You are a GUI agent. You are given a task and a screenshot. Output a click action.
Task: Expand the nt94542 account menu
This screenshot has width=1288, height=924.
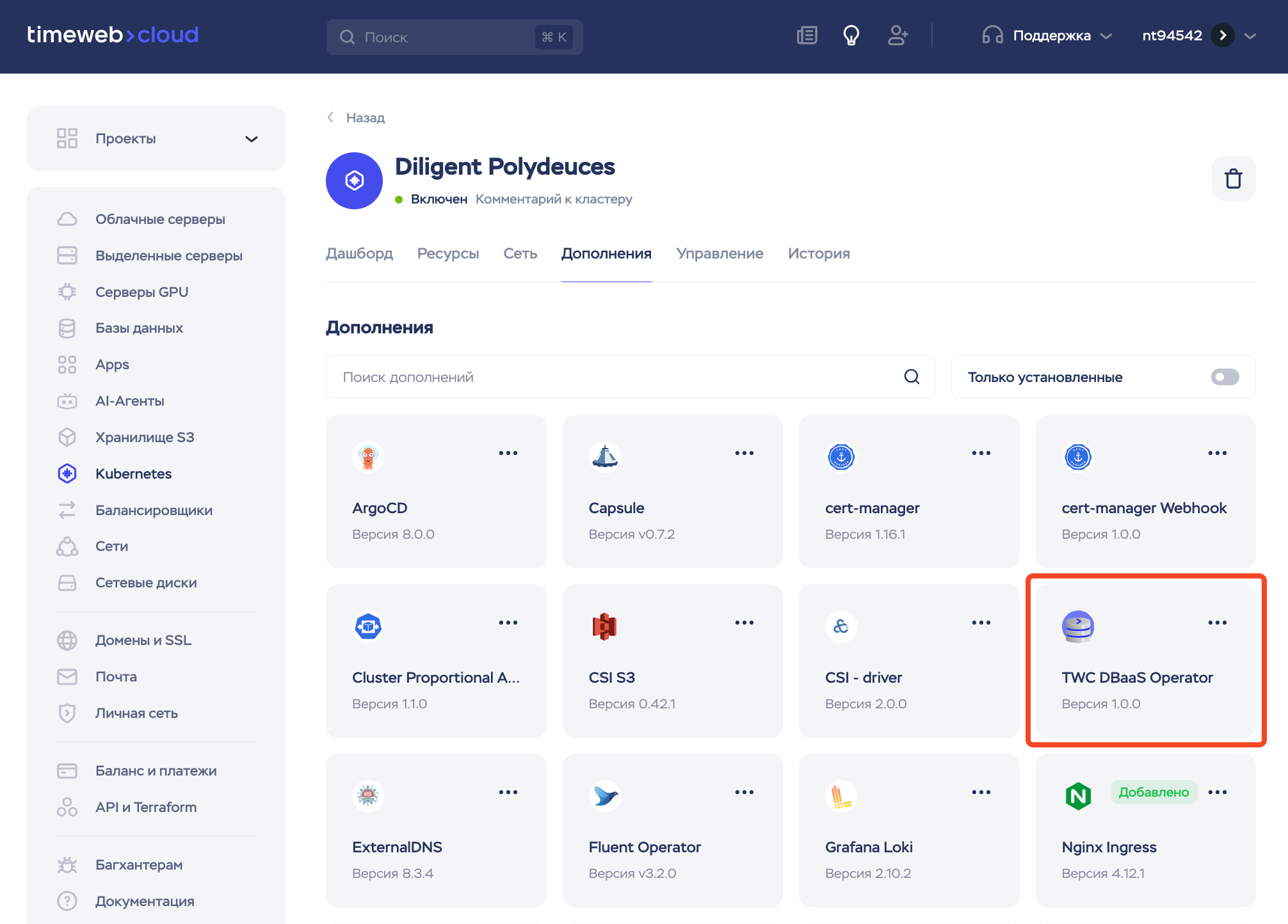coord(1250,36)
